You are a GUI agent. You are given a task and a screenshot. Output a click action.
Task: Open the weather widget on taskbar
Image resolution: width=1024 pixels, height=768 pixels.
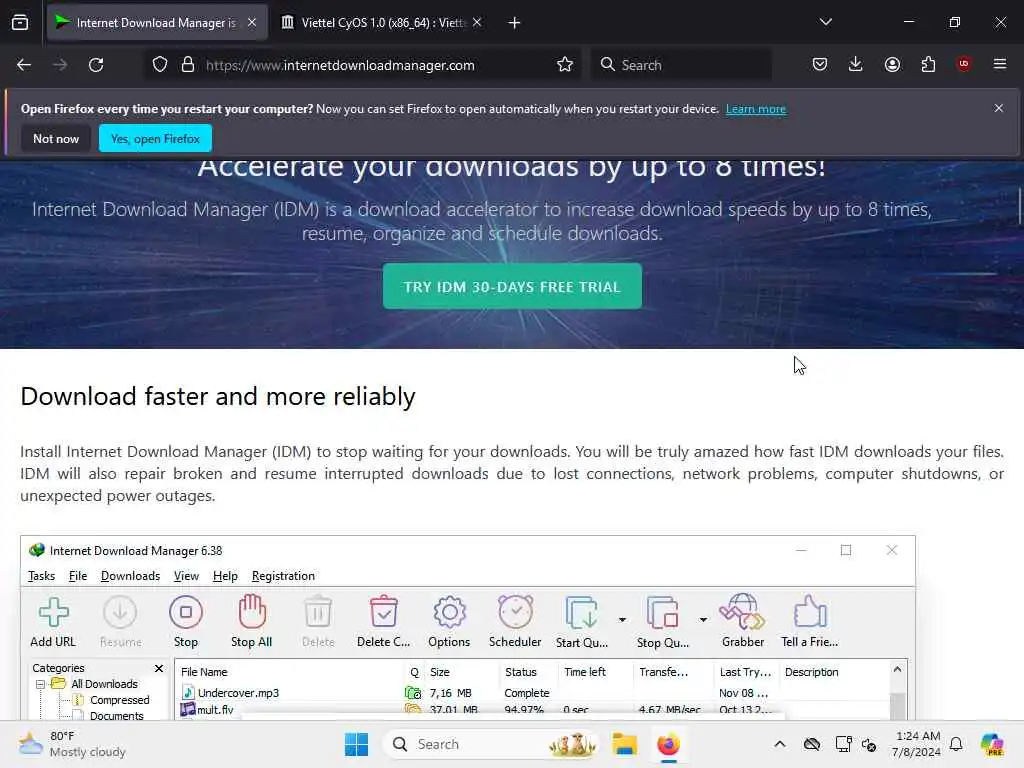click(72, 744)
